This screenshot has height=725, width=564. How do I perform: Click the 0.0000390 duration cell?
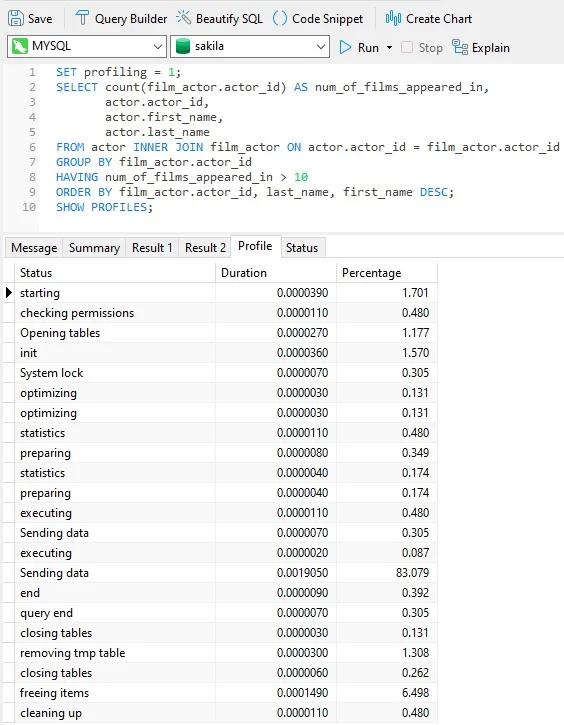276,293
